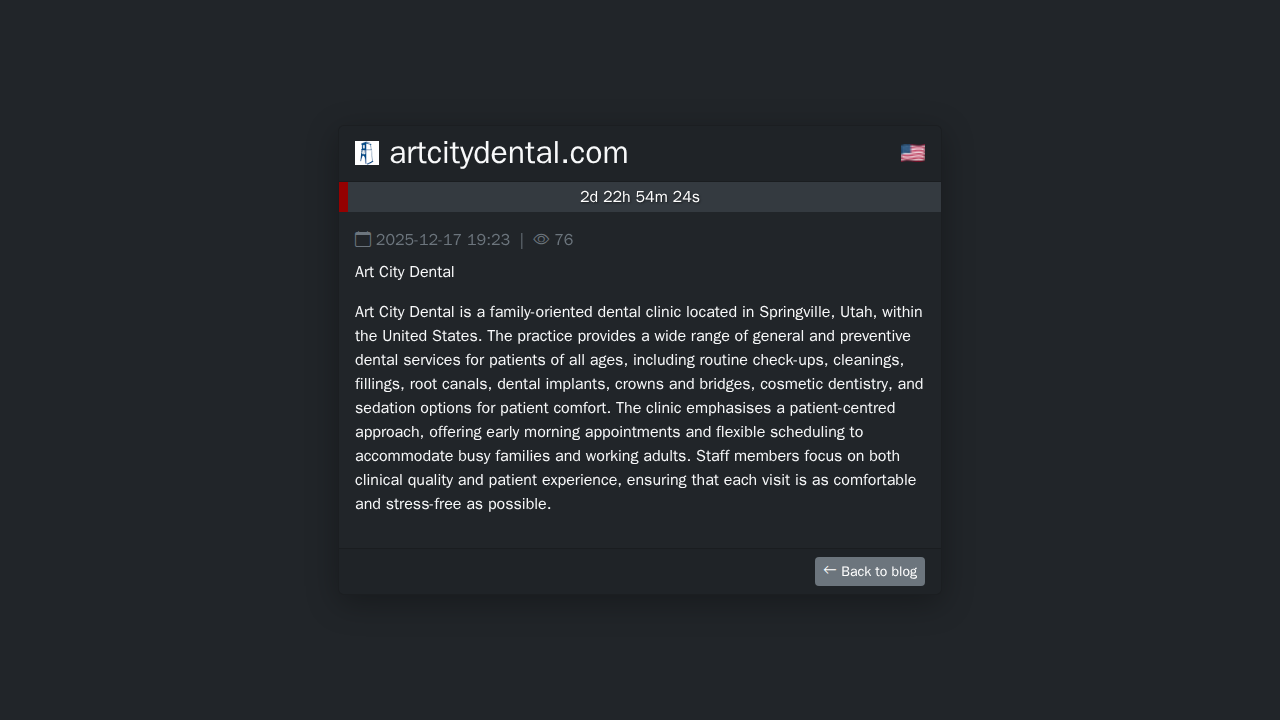Click the Art City Dental site favicon
The image size is (1280, 720).
(367, 153)
